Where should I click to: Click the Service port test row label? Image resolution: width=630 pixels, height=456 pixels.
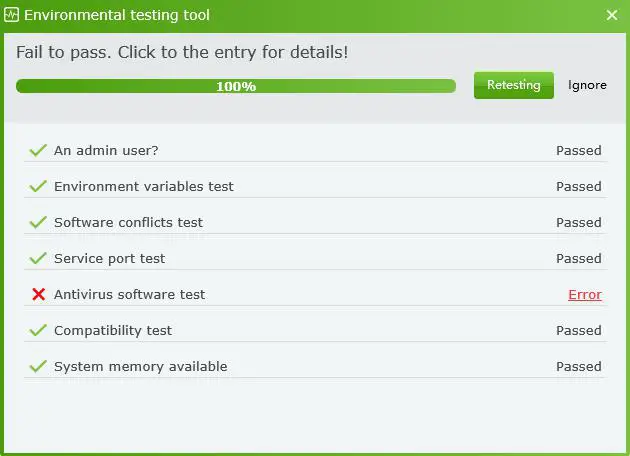[109, 259]
